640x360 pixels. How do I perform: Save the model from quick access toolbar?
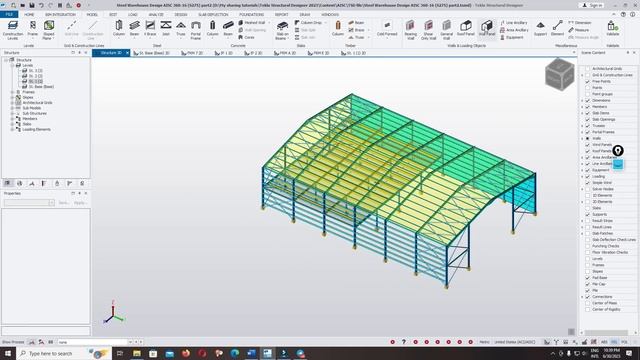pyautogui.click(x=31, y=5)
